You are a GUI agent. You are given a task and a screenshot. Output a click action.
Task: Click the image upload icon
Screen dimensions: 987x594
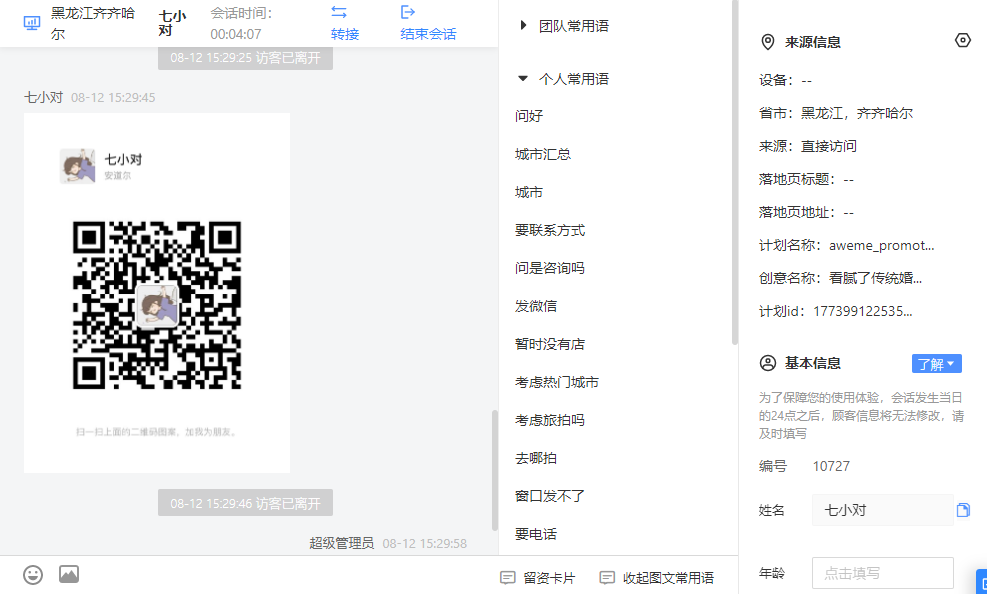point(69,574)
